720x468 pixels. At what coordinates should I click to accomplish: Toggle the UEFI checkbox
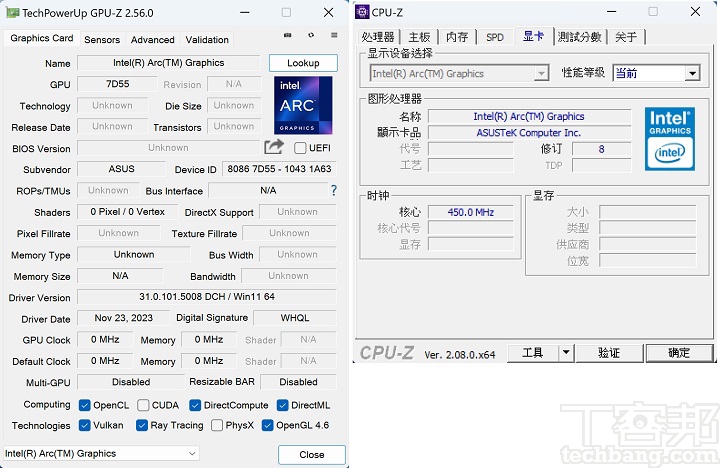300,148
